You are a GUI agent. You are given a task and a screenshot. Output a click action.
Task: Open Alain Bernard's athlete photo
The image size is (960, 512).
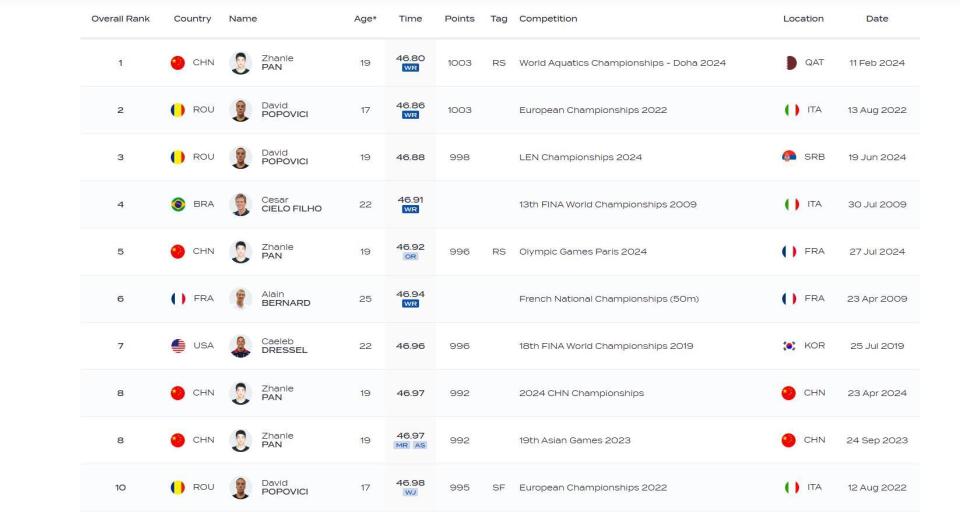coord(240,299)
